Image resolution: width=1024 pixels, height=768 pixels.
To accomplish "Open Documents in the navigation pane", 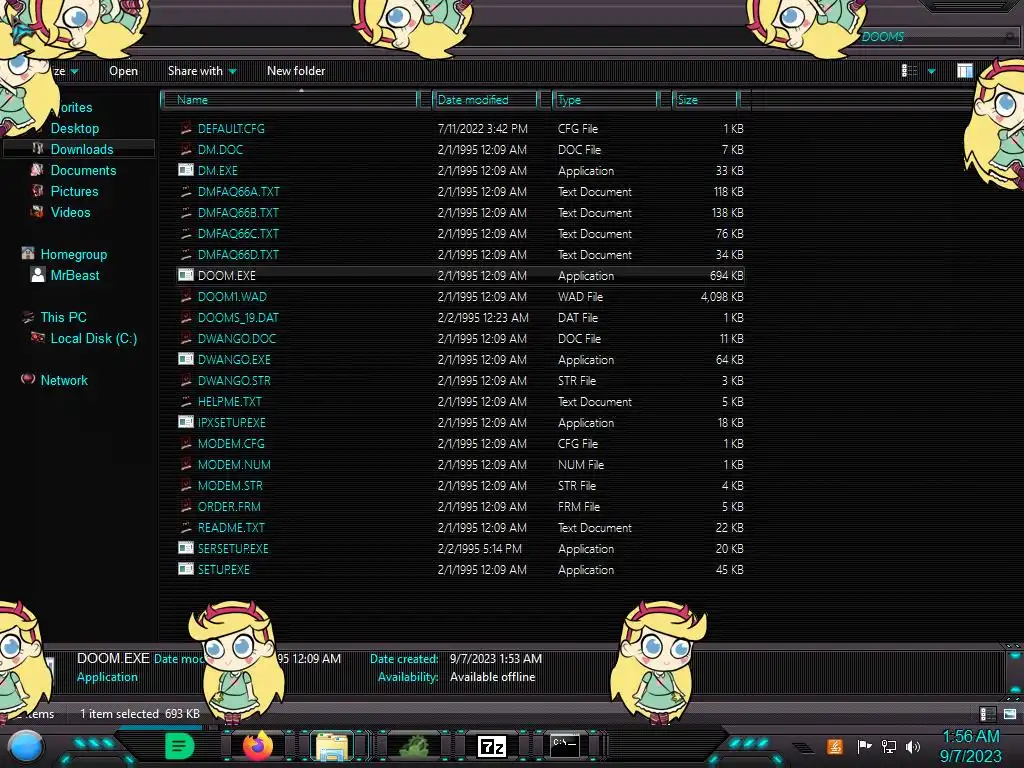I will point(83,170).
